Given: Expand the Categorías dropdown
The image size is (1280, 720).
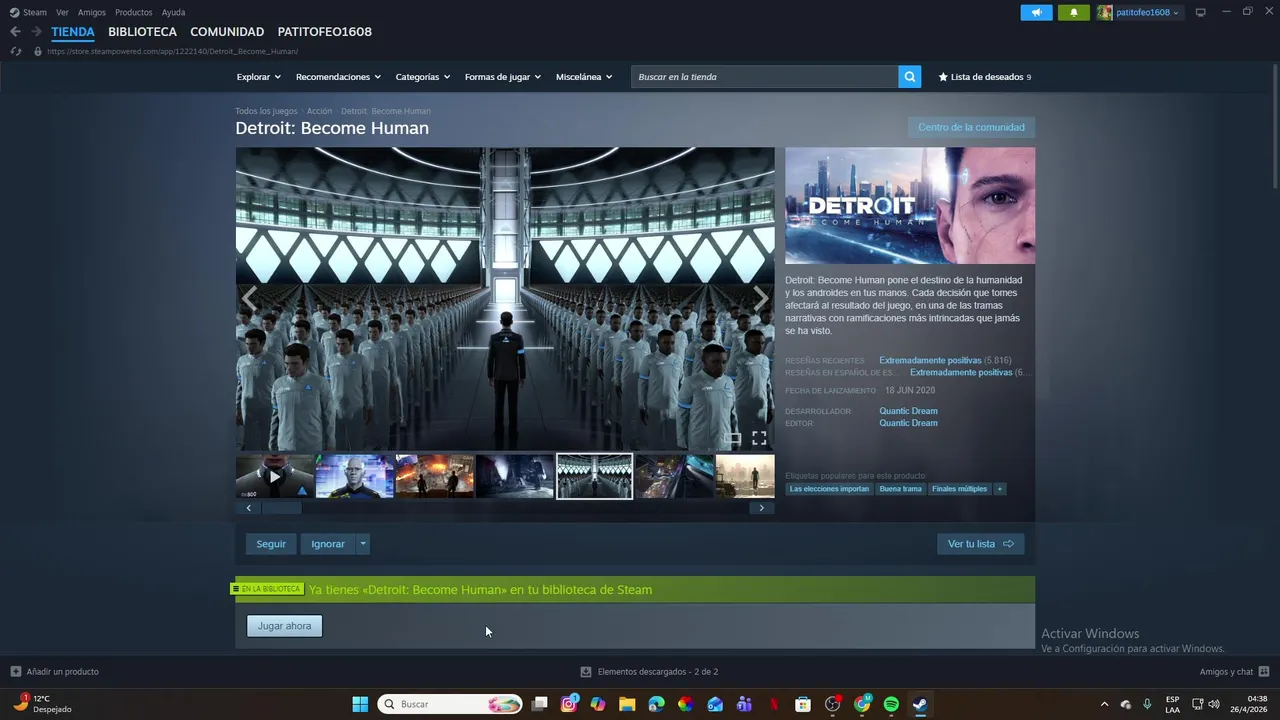Looking at the screenshot, I should point(422,77).
